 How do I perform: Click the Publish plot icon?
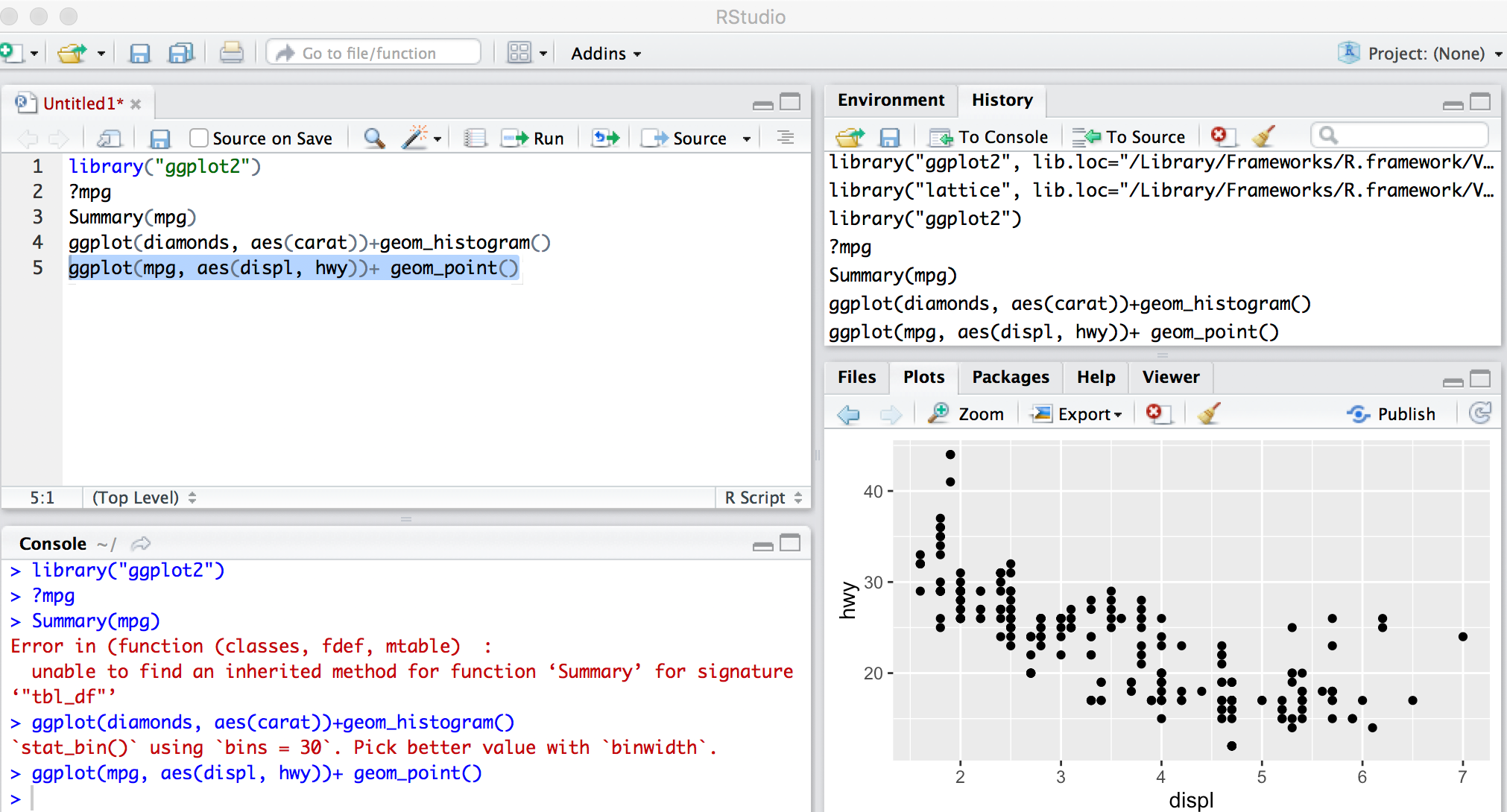click(x=1391, y=414)
